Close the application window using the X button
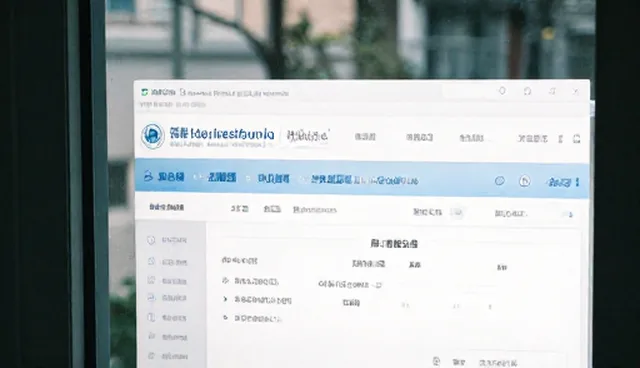The image size is (640, 368). click(576, 91)
